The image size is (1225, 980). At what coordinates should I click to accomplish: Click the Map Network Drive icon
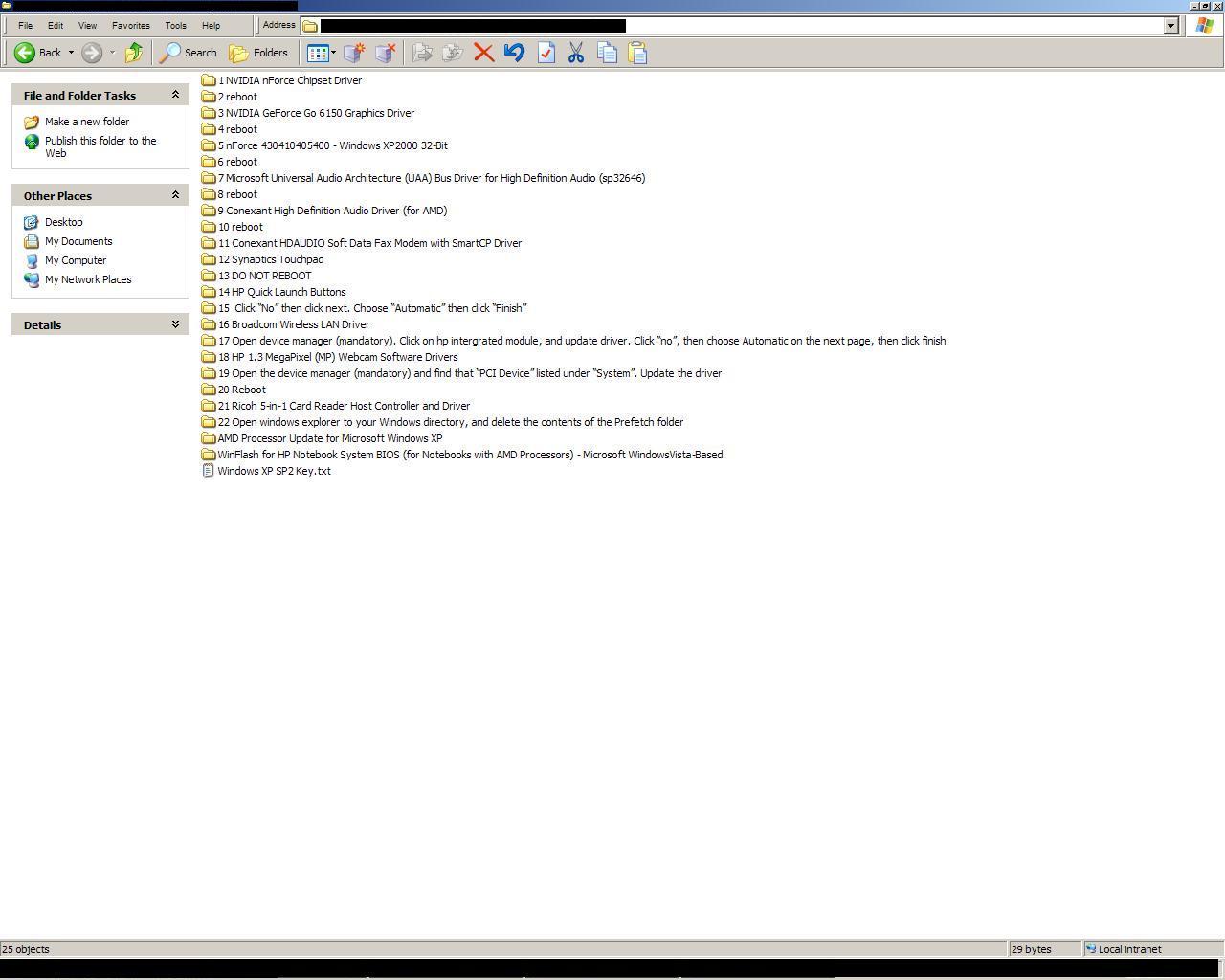coord(354,53)
